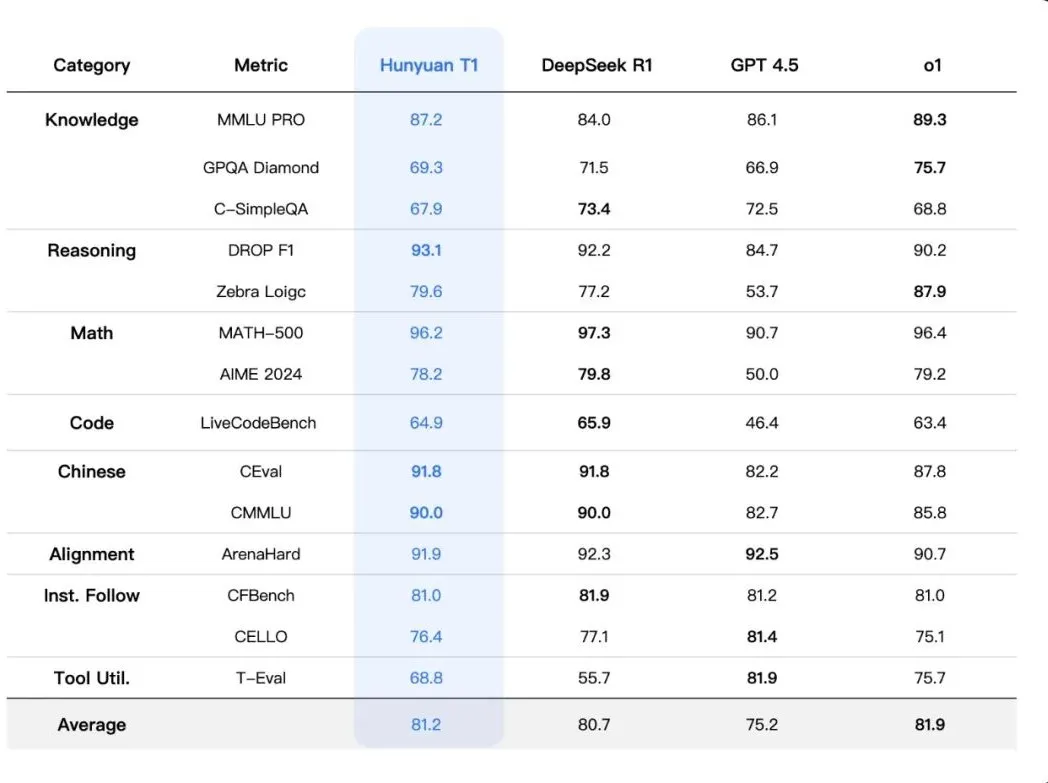
Task: Click the Hunyuan T1 column header
Action: (x=429, y=65)
